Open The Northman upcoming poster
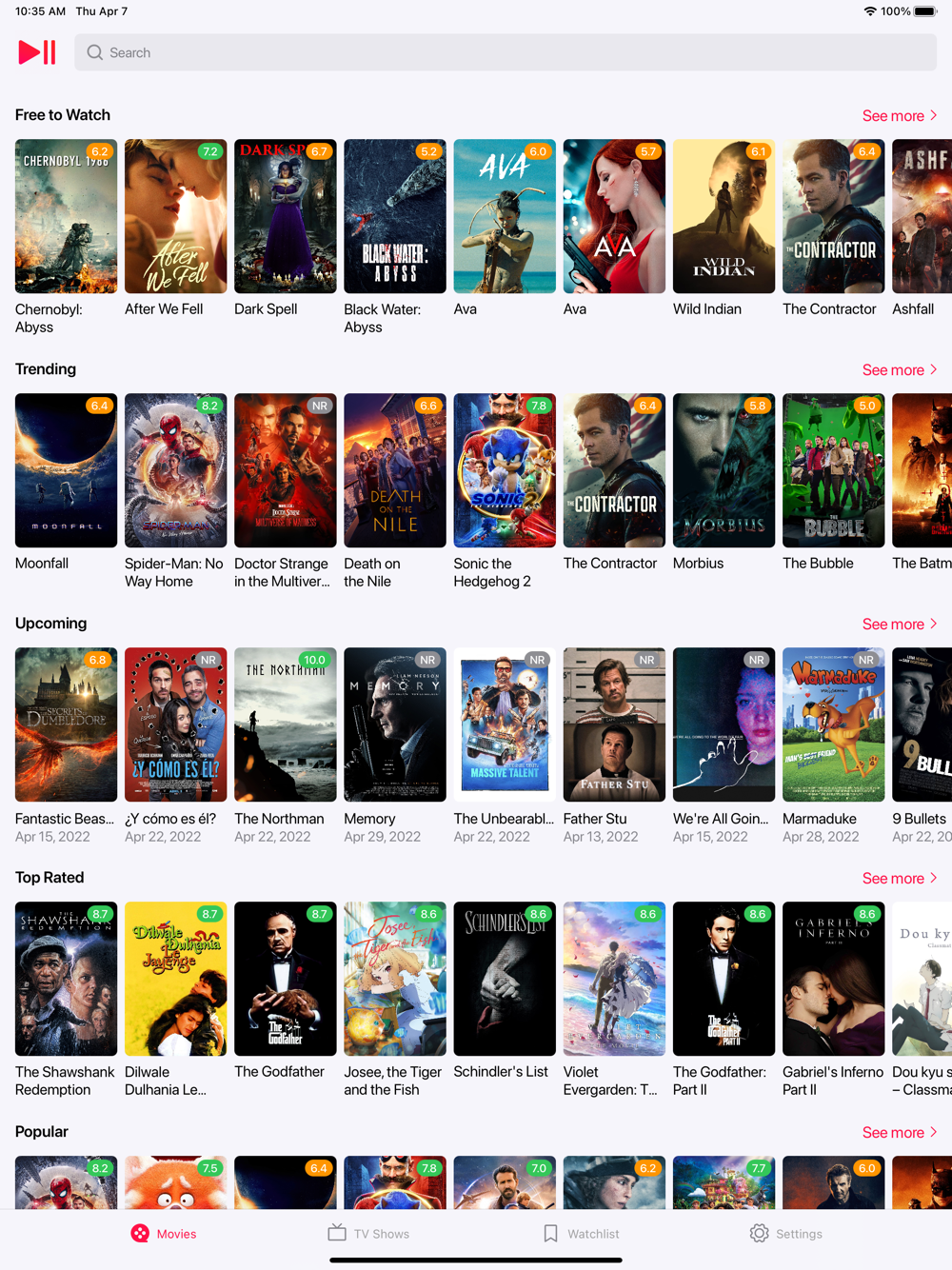The image size is (952, 1270). click(285, 724)
